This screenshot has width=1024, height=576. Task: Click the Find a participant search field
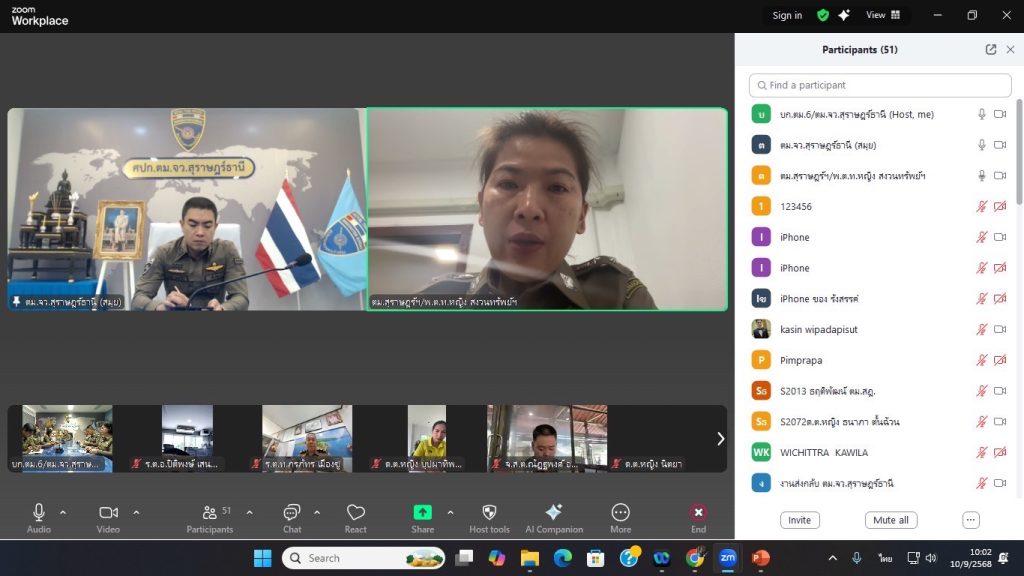click(880, 85)
